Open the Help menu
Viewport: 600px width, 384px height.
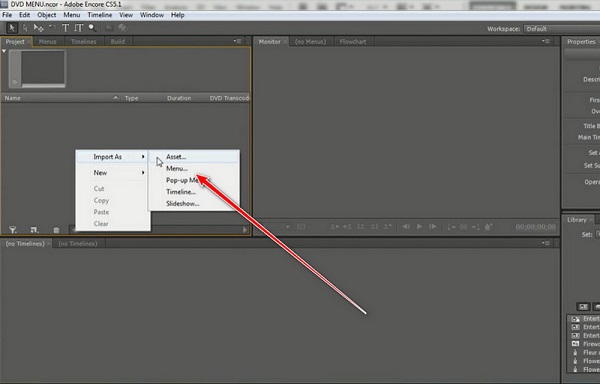178,15
